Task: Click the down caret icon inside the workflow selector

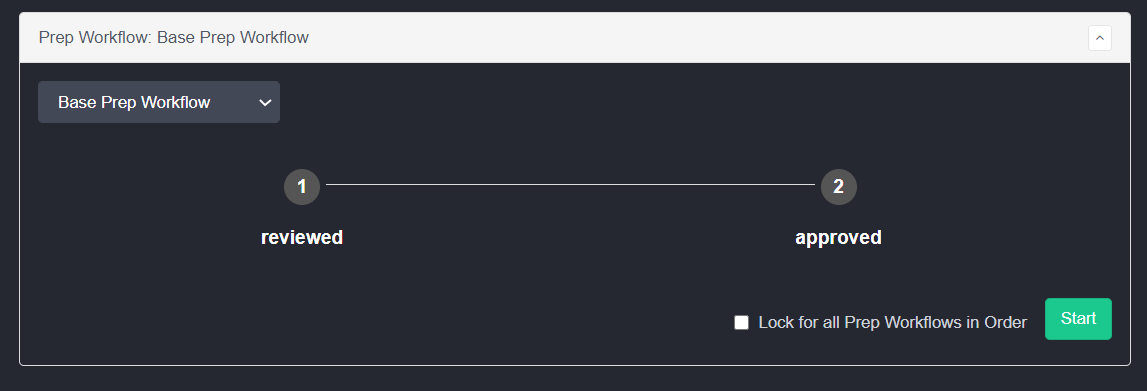Action: click(265, 102)
